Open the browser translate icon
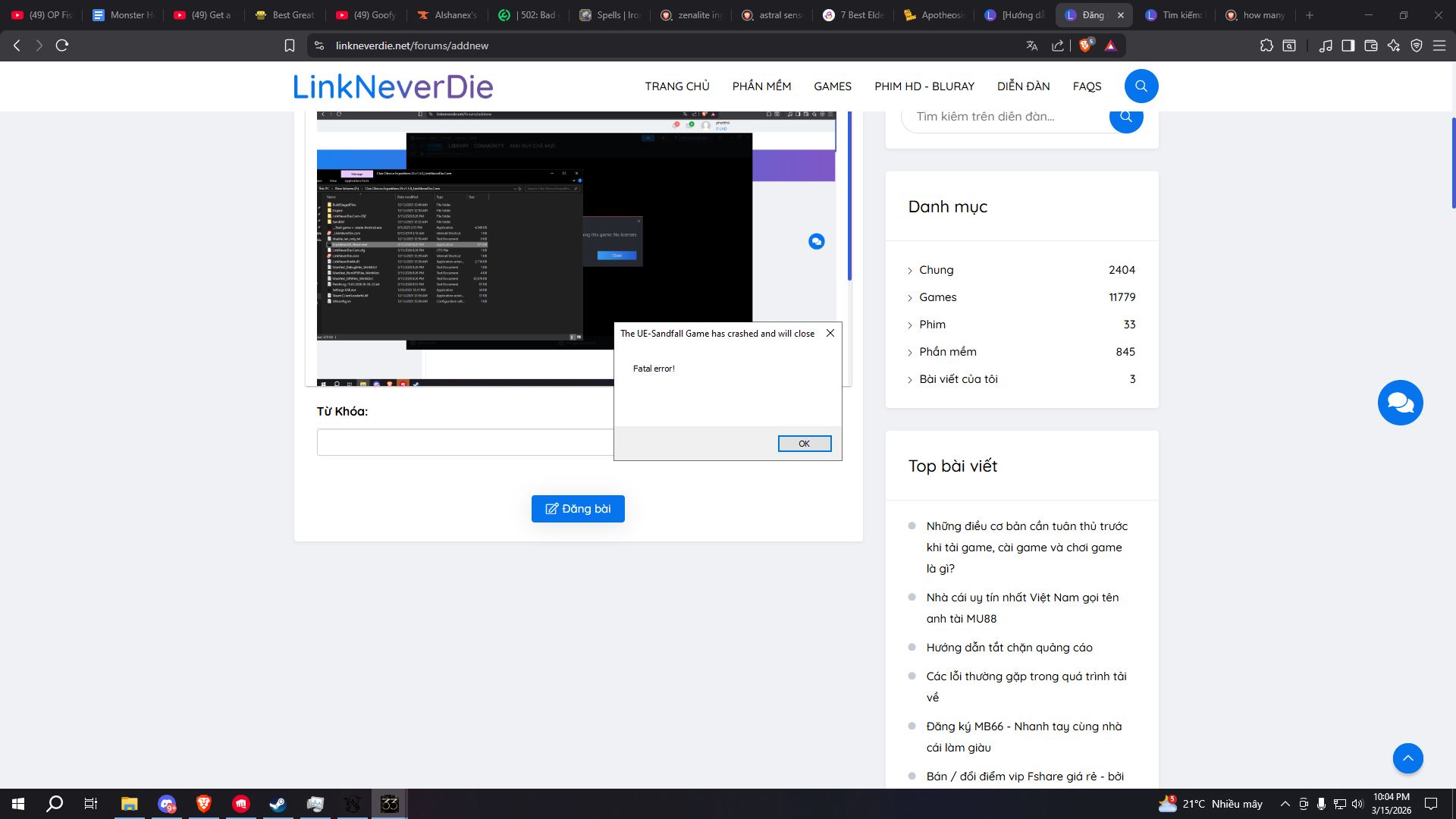The image size is (1456, 819). click(1031, 45)
